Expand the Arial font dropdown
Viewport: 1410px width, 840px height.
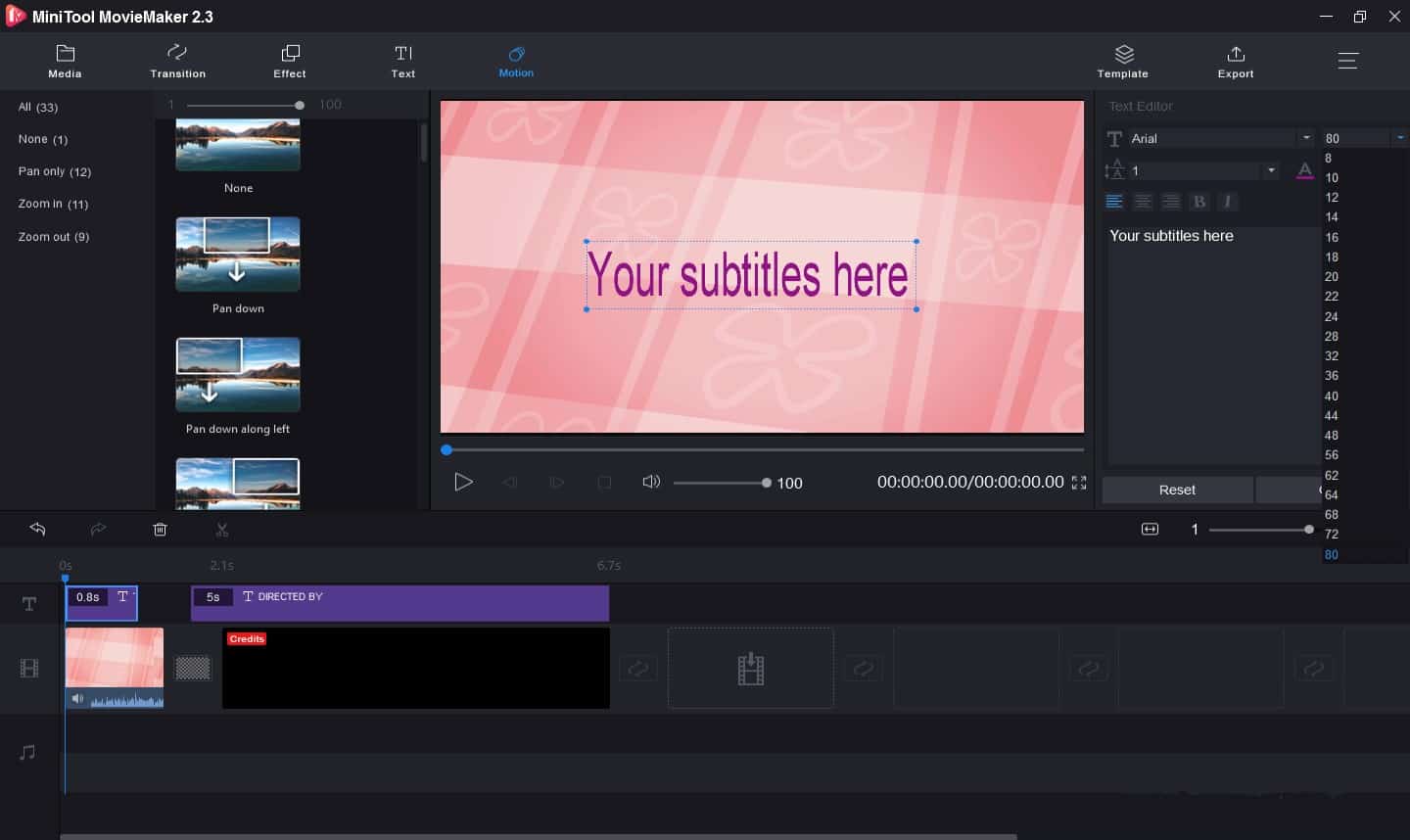click(1305, 138)
